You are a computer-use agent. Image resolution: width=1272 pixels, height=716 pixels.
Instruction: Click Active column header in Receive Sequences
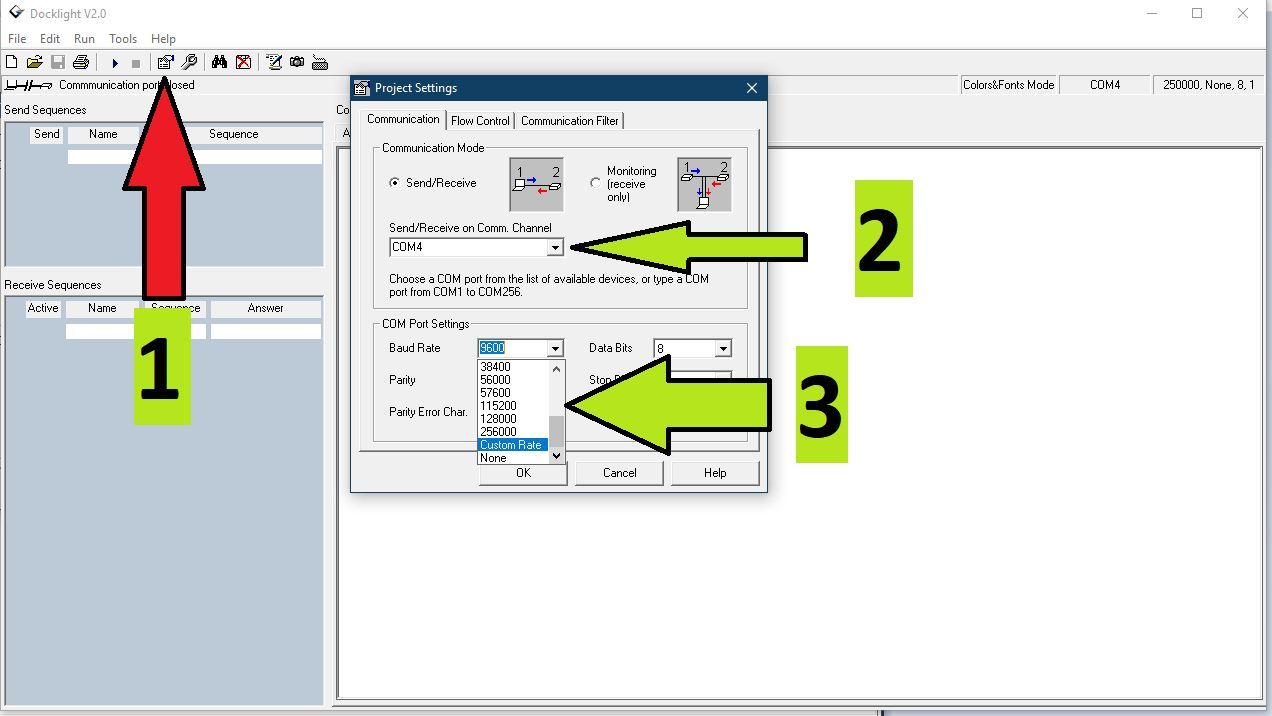click(43, 308)
